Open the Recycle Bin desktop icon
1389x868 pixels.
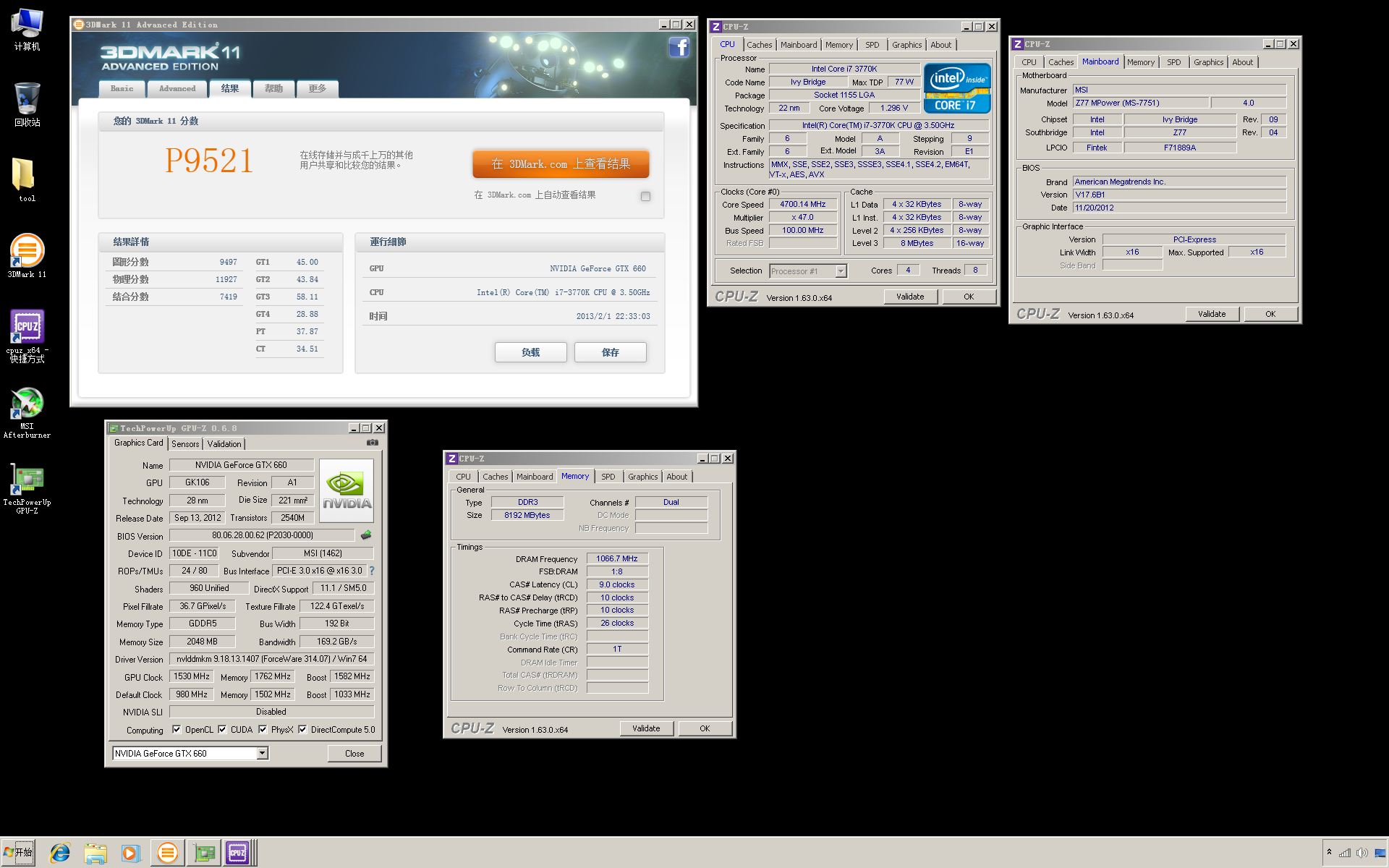[27, 104]
